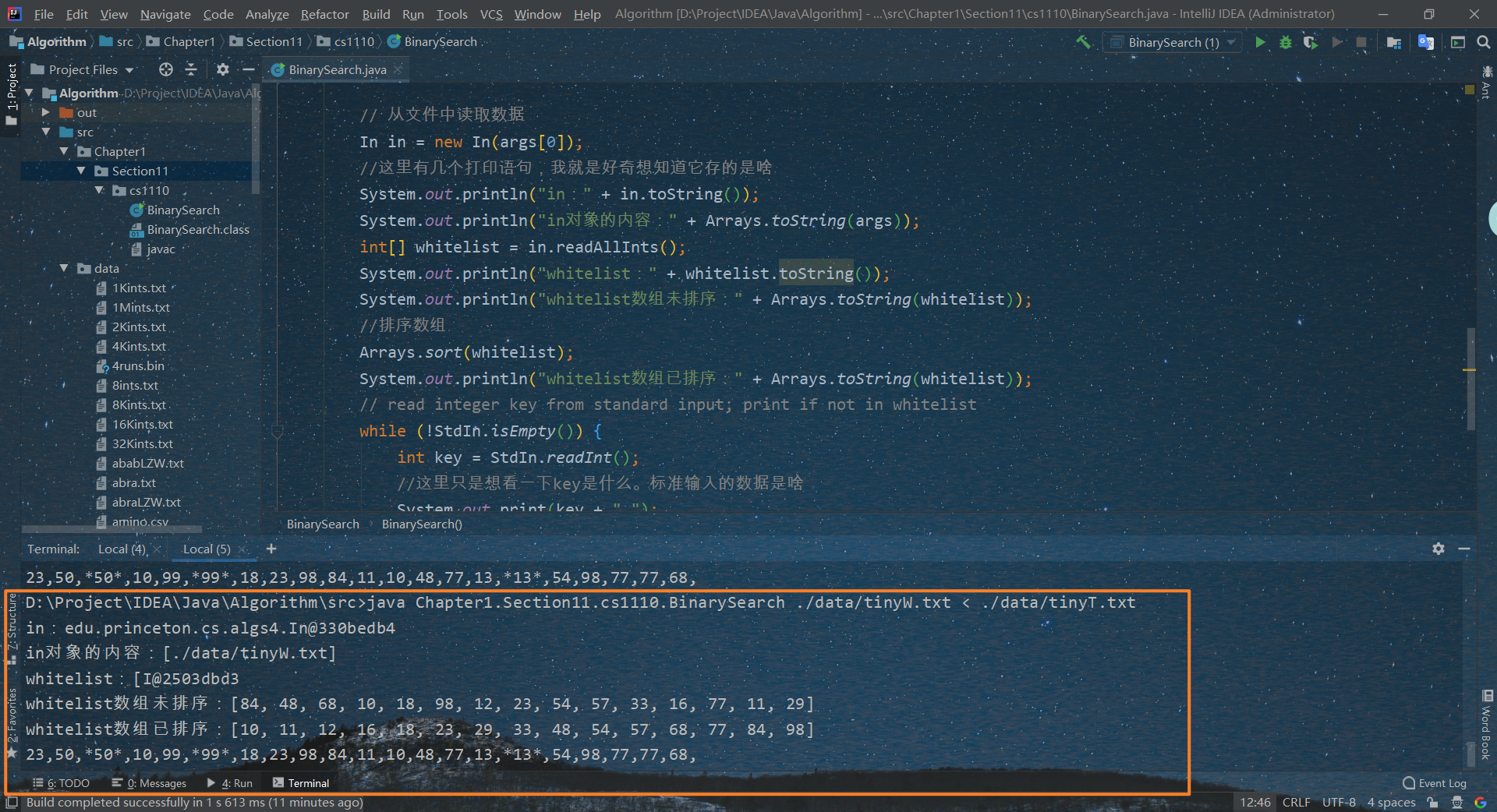The image size is (1497, 812).
Task: Collapse the cs1110 folder
Action: 99,190
